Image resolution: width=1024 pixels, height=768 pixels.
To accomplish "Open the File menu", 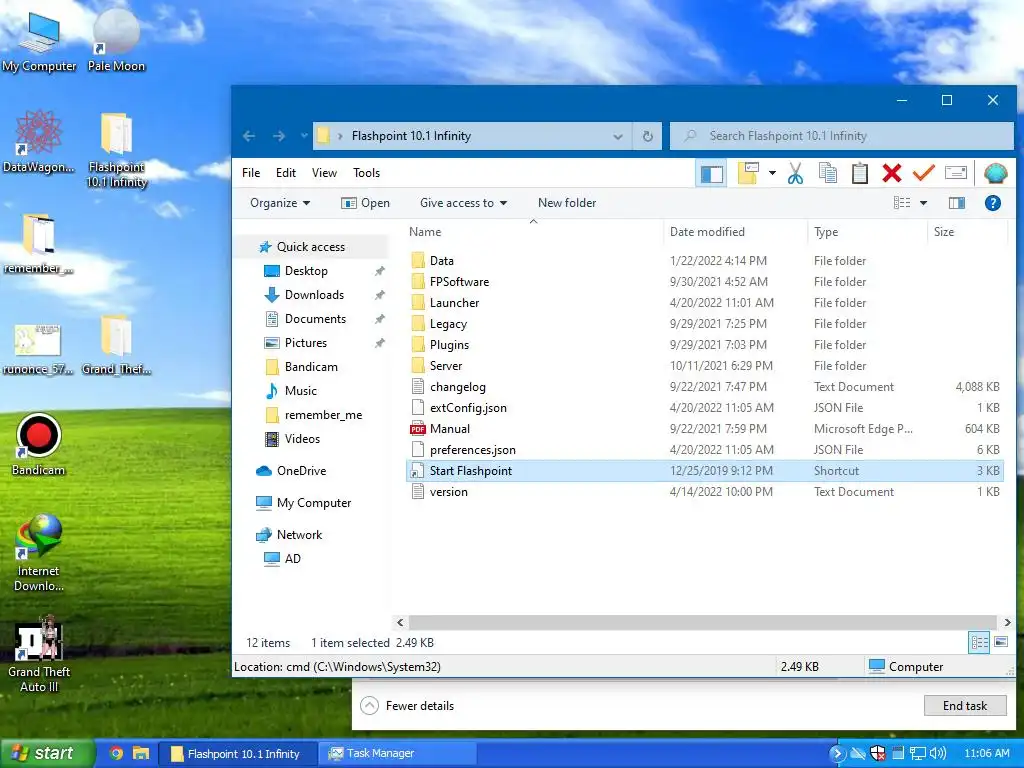I will (x=251, y=173).
